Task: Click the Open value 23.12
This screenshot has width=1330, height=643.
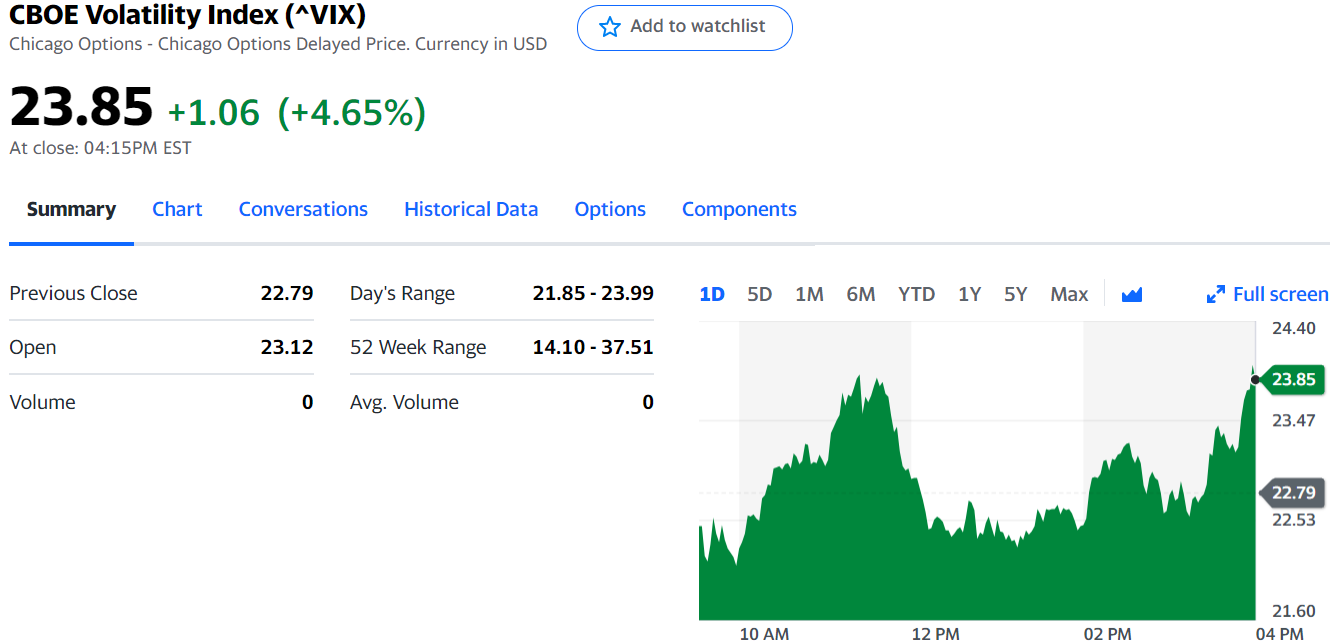Action: point(287,347)
